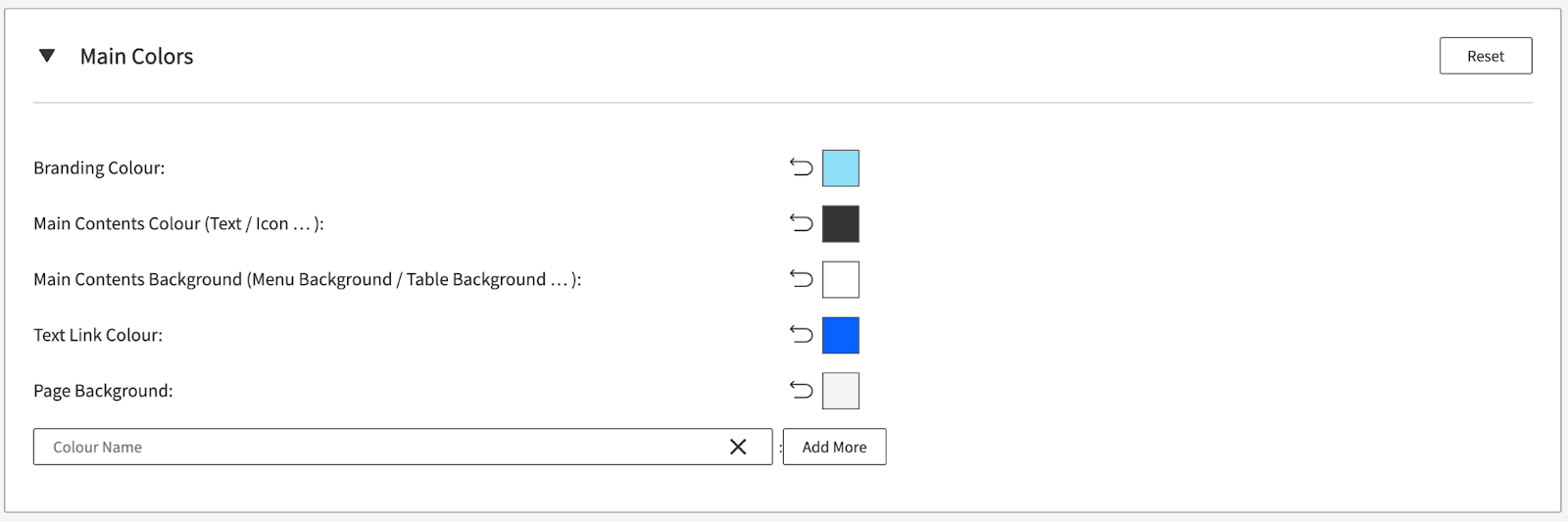1568x522 pixels.
Task: Clear the Colour Name field with X
Action: [x=738, y=447]
